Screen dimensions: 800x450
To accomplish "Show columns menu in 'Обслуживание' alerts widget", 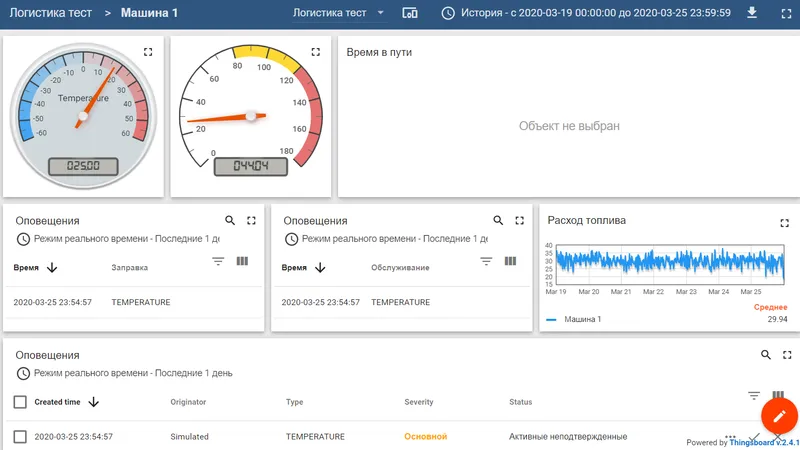I will point(510,261).
